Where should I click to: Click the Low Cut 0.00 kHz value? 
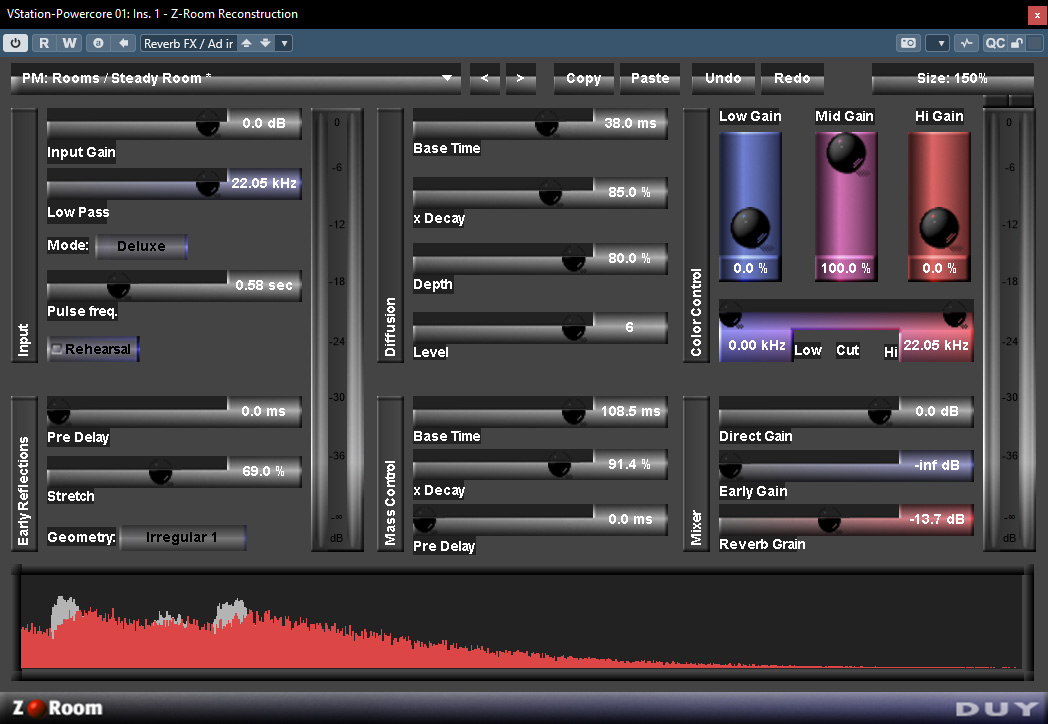click(757, 345)
